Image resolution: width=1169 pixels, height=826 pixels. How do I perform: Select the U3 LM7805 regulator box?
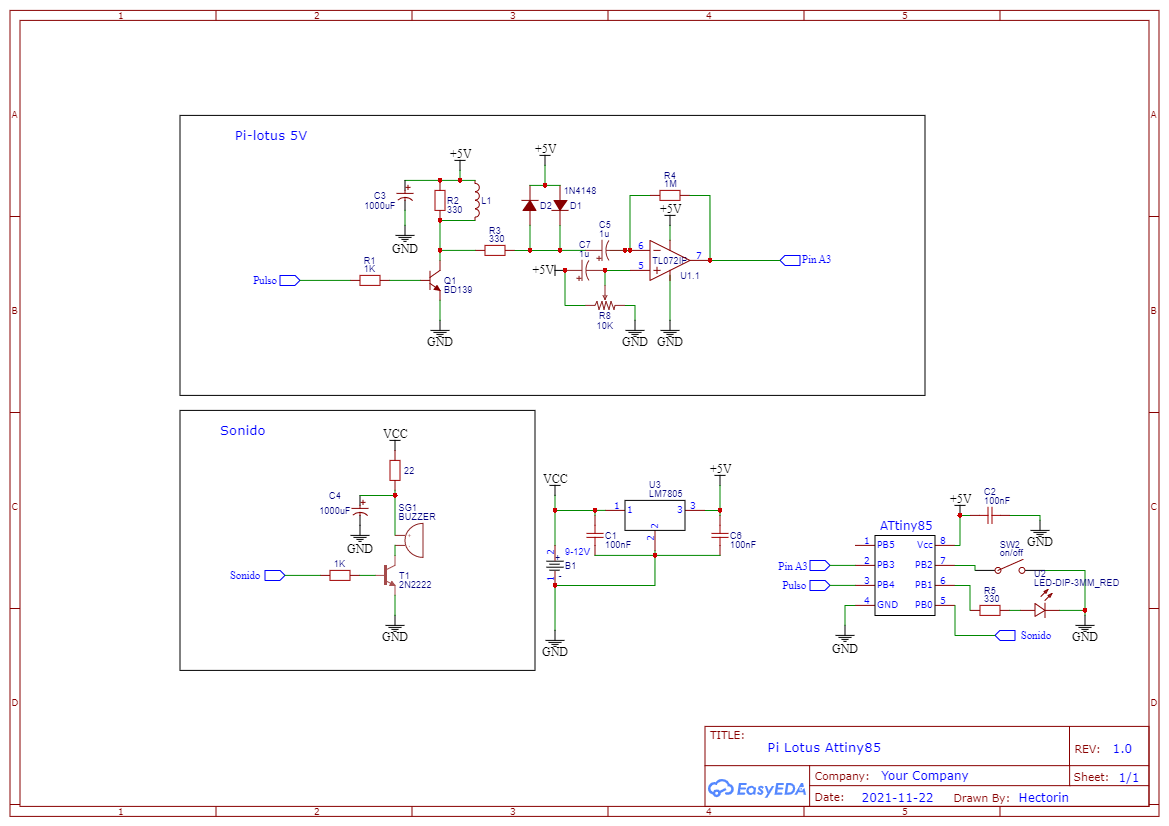pyautogui.click(x=655, y=516)
